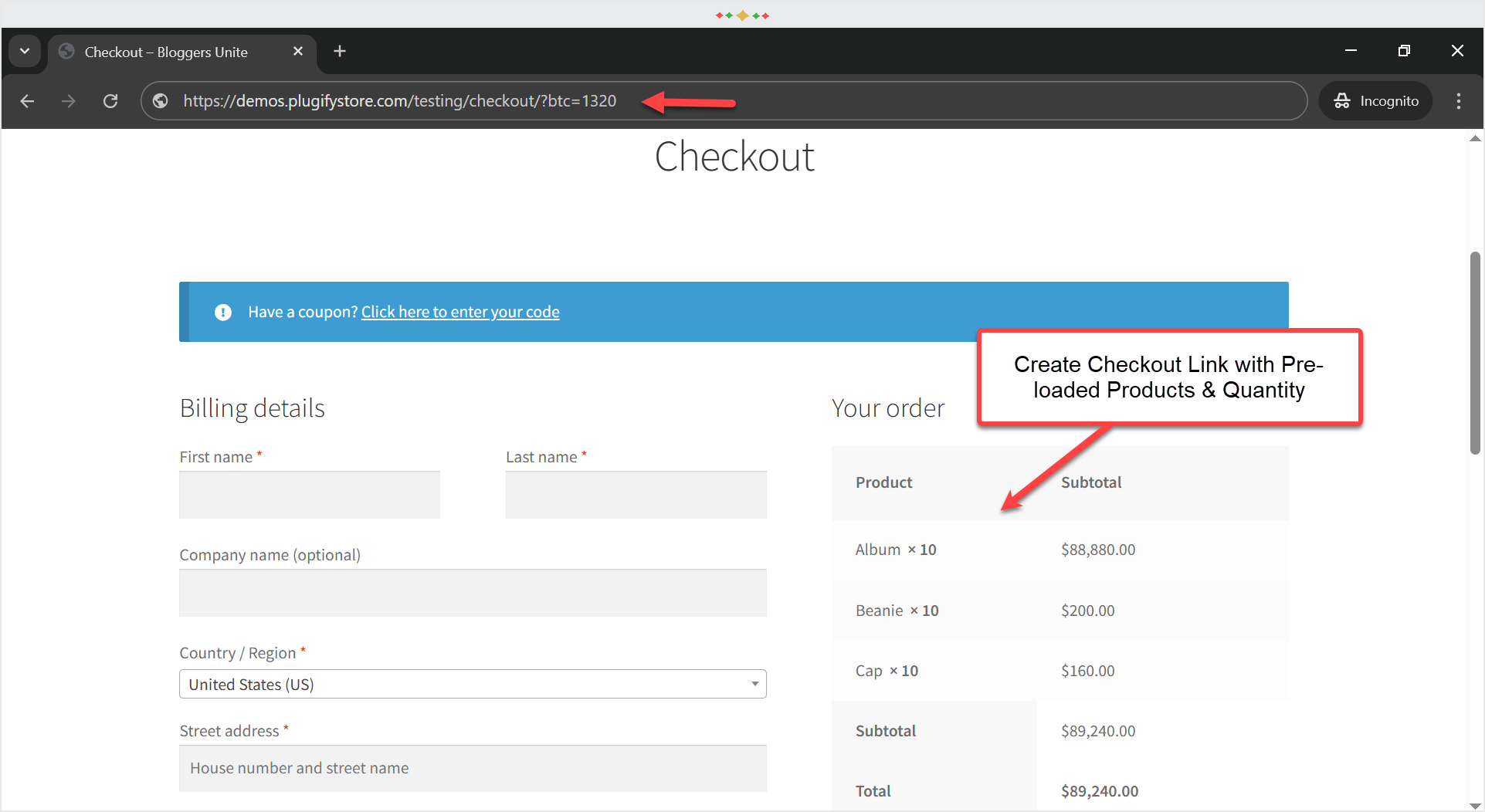The image size is (1485, 812).
Task: Click the First name input field
Action: pyautogui.click(x=309, y=494)
